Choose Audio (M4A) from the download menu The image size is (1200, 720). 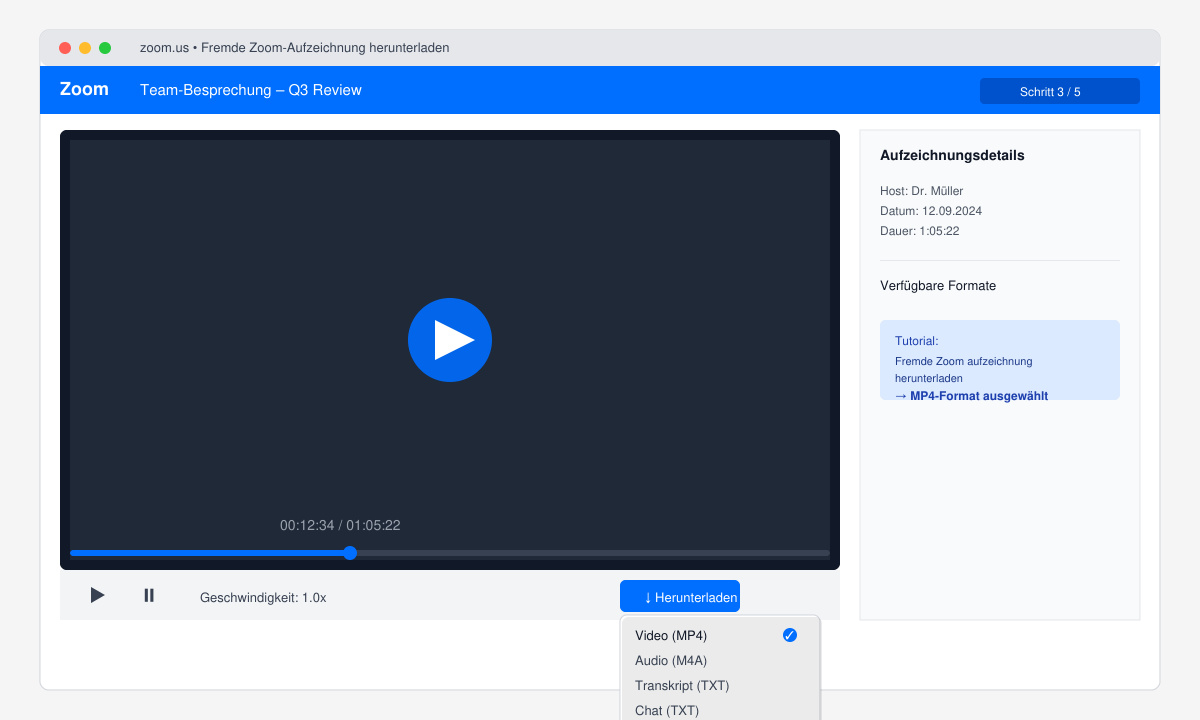[x=720, y=660]
